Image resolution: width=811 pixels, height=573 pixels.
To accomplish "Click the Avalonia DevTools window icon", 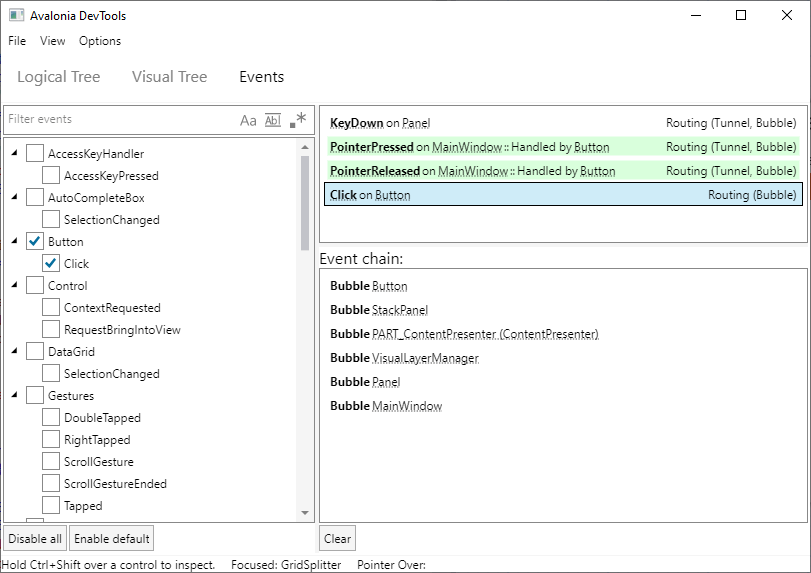I will (x=16, y=16).
